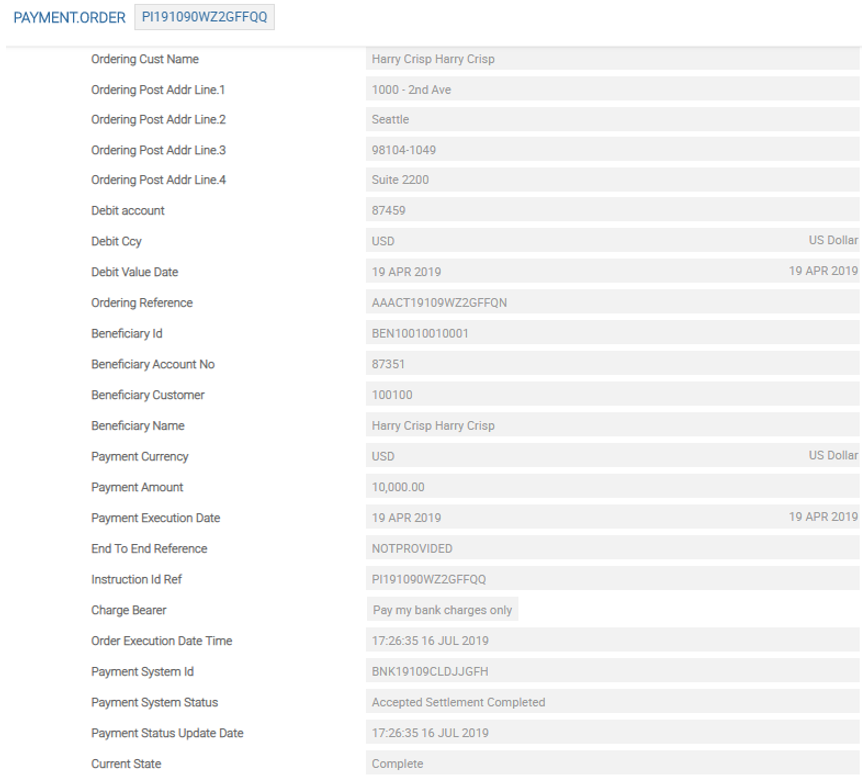The image size is (862, 783).
Task: Select the Payment System Id field
Action: point(612,671)
